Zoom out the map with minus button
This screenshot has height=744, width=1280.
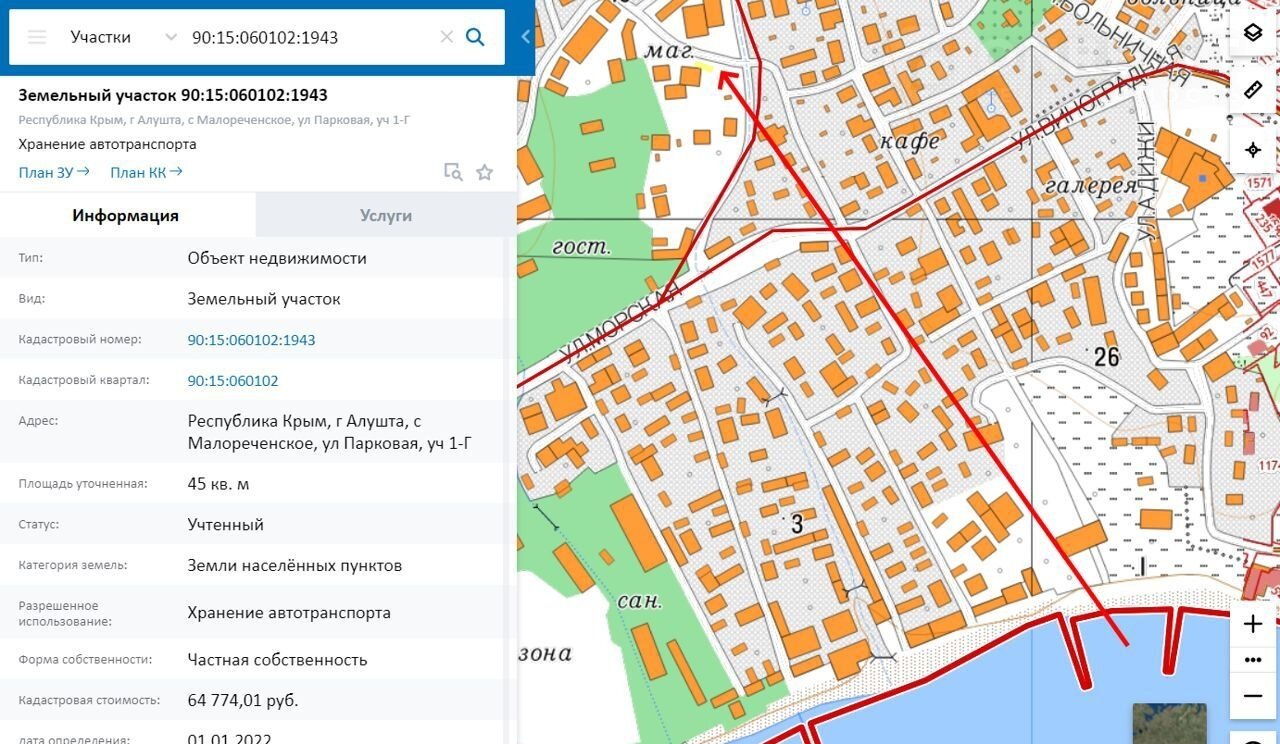point(1253,696)
